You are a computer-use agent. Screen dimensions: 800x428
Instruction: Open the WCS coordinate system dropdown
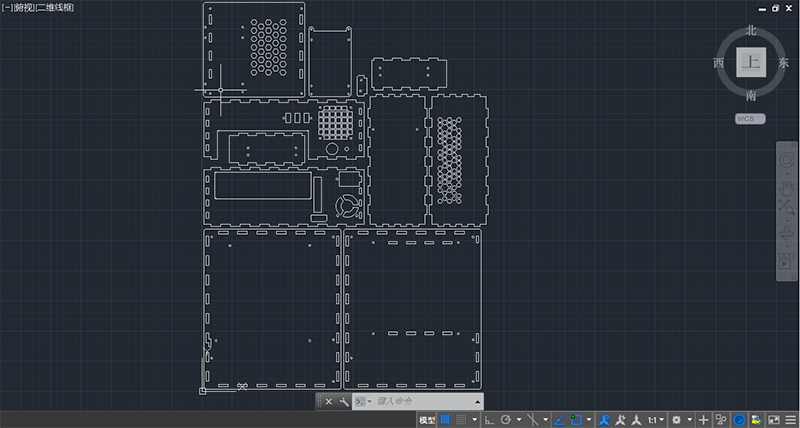[x=750, y=118]
